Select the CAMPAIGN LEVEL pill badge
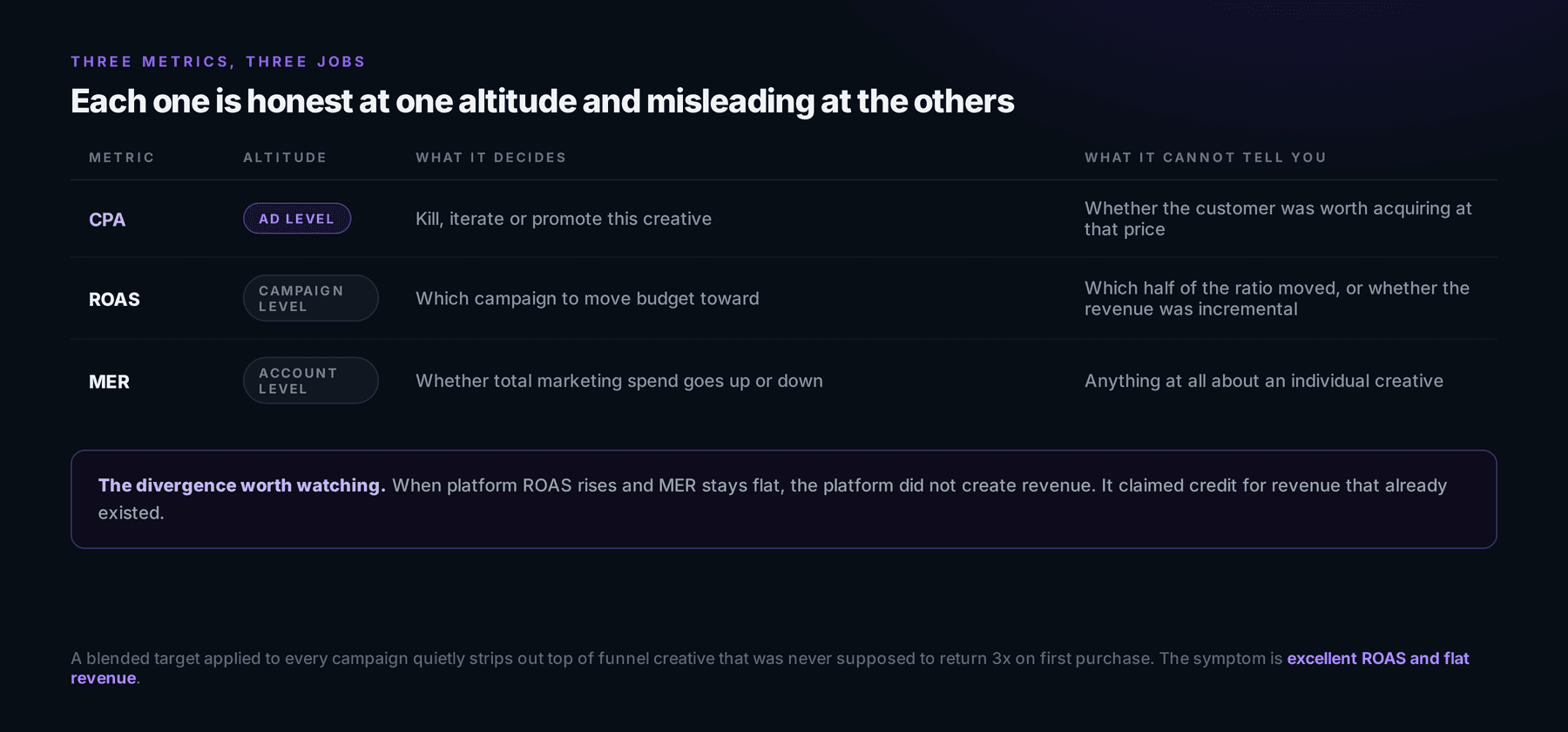The image size is (1568, 732). (310, 298)
